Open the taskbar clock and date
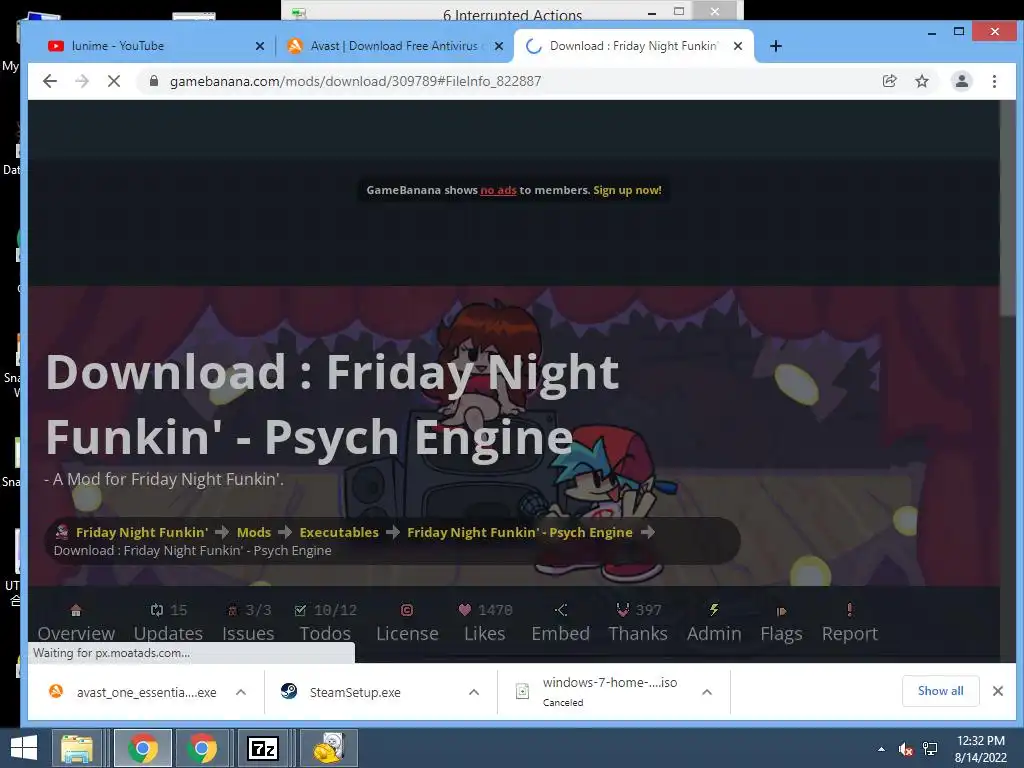Viewport: 1024px width, 768px height. pos(980,749)
